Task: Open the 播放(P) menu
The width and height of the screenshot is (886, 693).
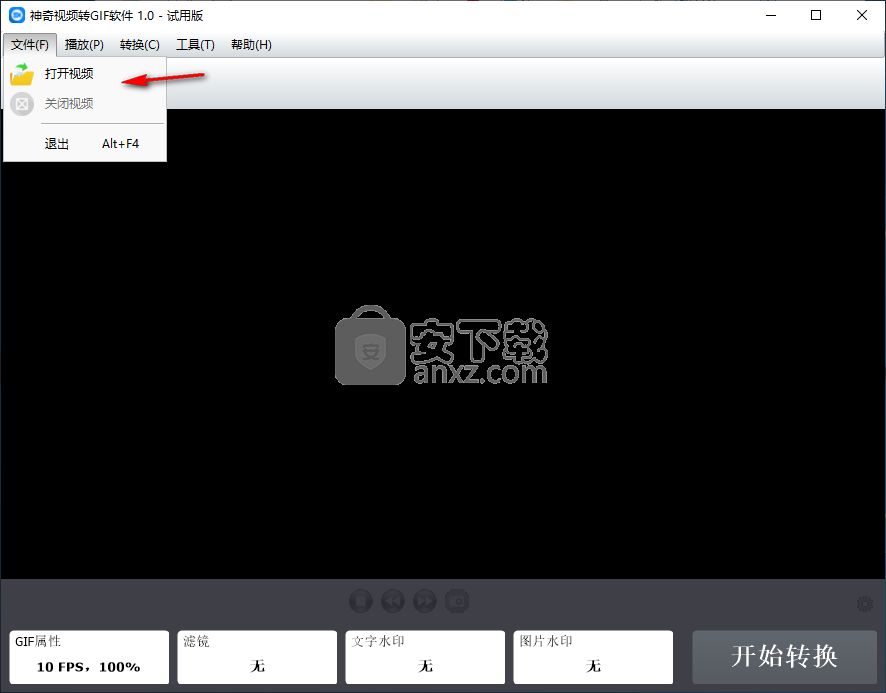Action: click(x=84, y=45)
